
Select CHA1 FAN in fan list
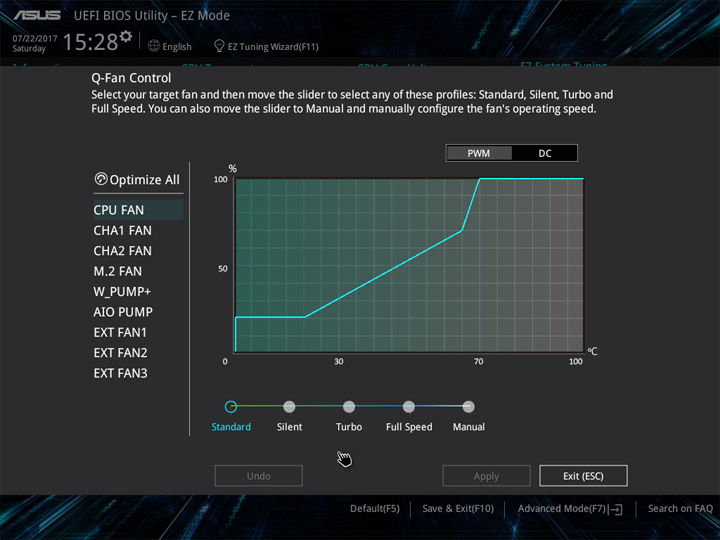coord(123,231)
